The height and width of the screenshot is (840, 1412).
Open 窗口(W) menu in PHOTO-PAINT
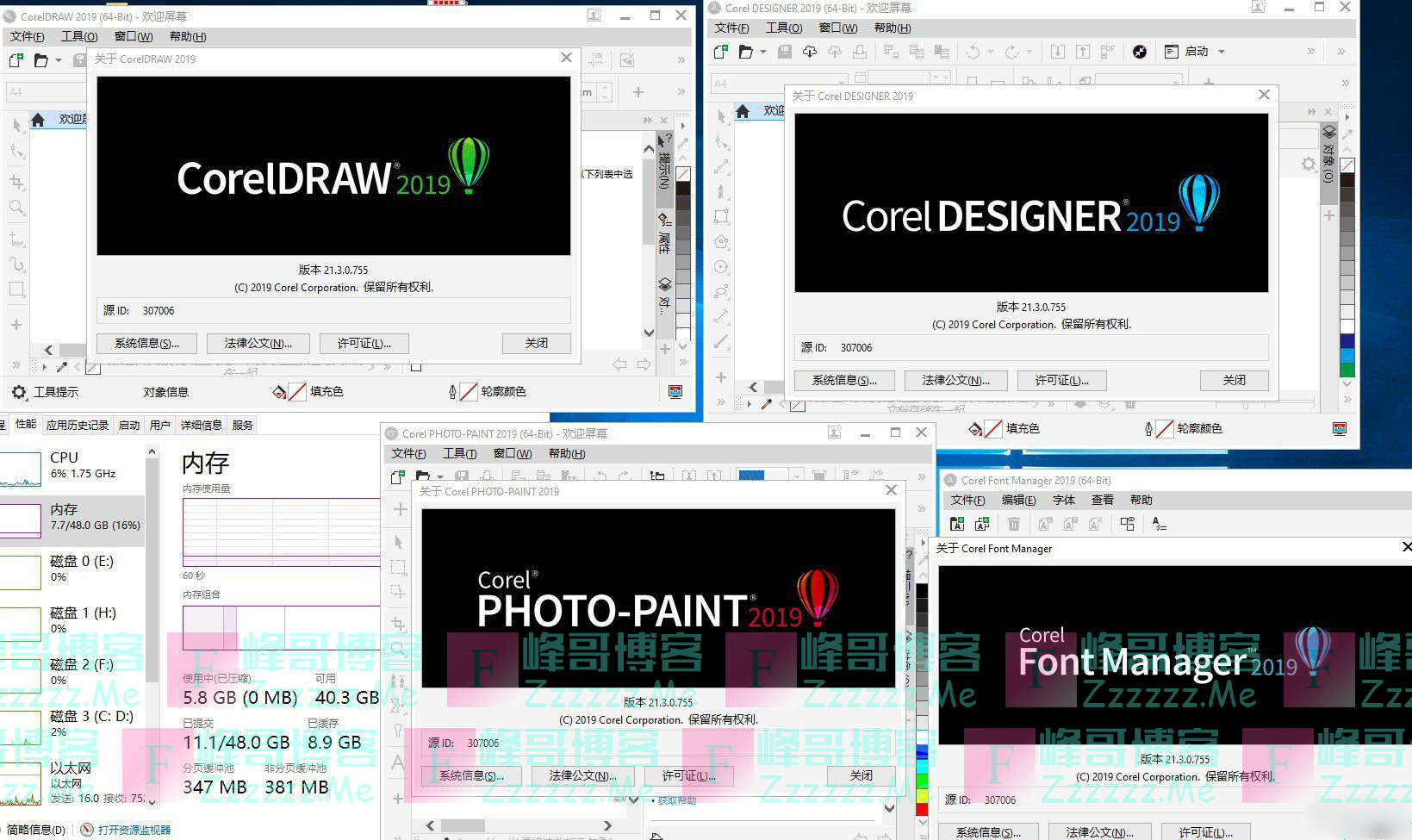[x=513, y=453]
